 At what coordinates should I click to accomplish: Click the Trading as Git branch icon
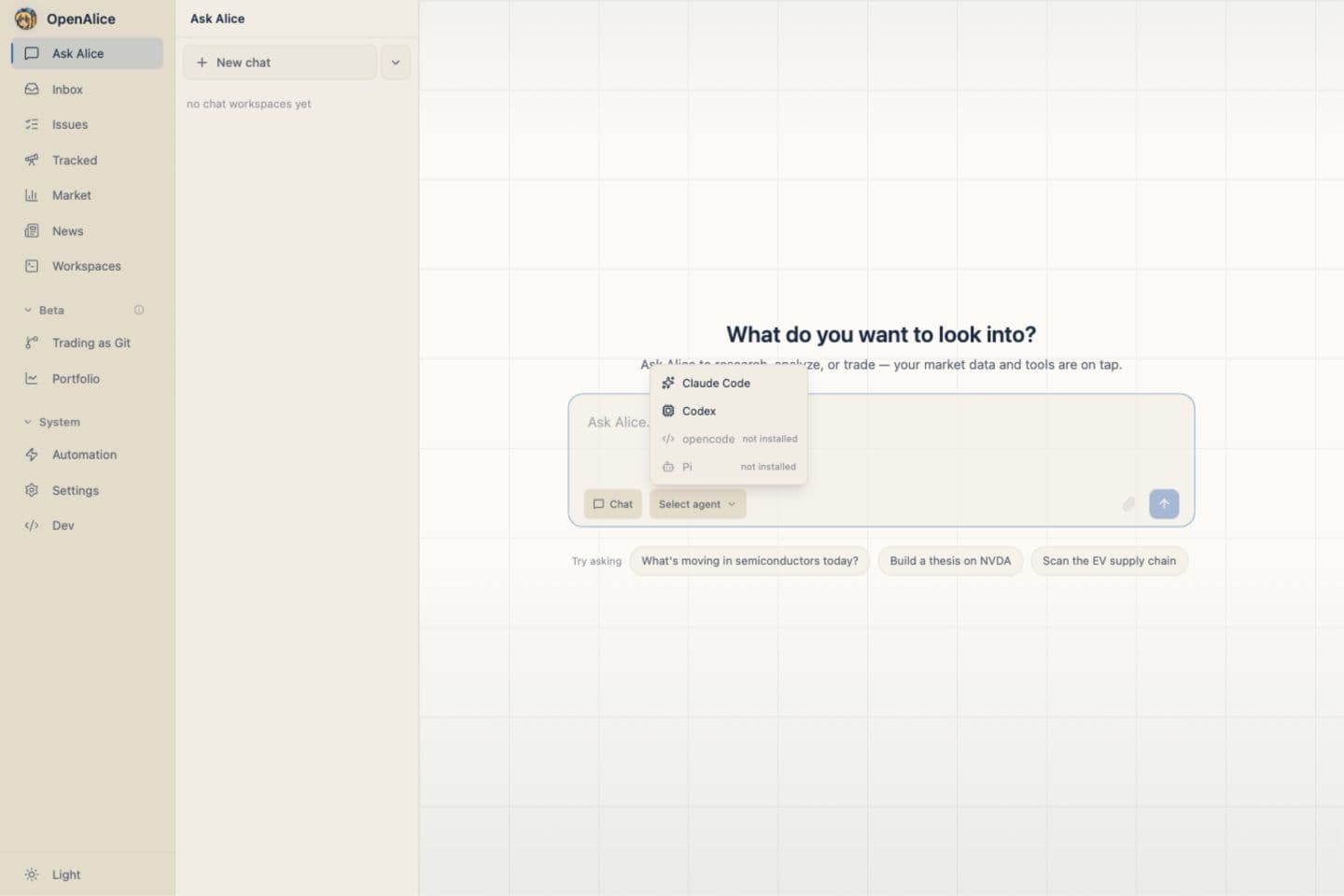click(x=32, y=343)
